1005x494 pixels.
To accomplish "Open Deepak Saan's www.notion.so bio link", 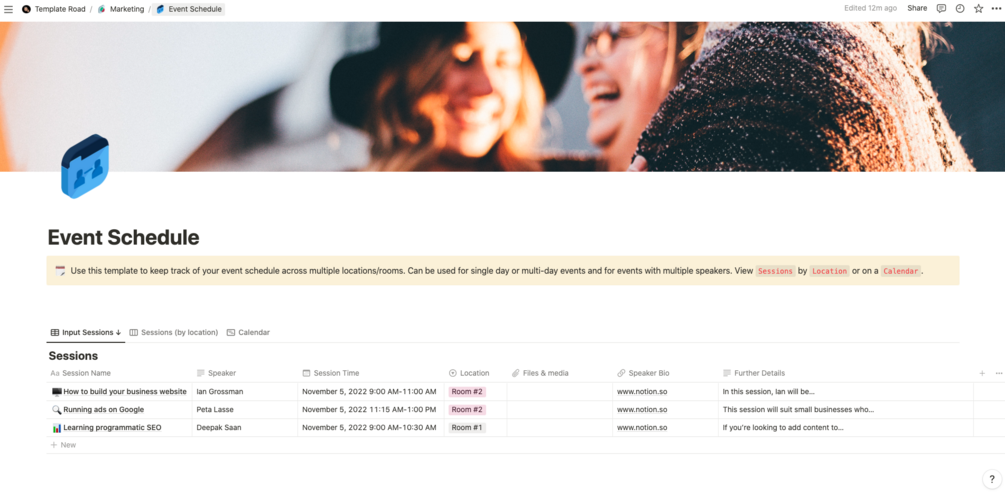I will coord(642,427).
